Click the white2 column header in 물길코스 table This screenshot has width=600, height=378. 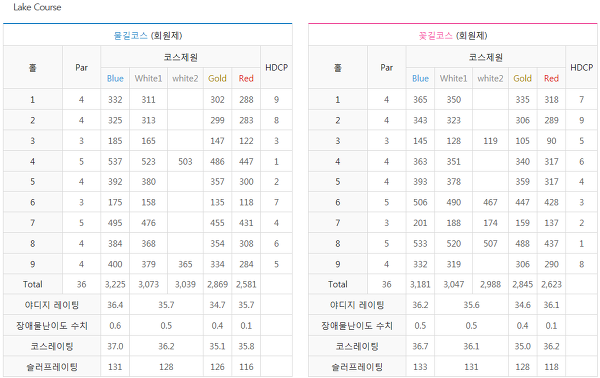[x=185, y=78]
